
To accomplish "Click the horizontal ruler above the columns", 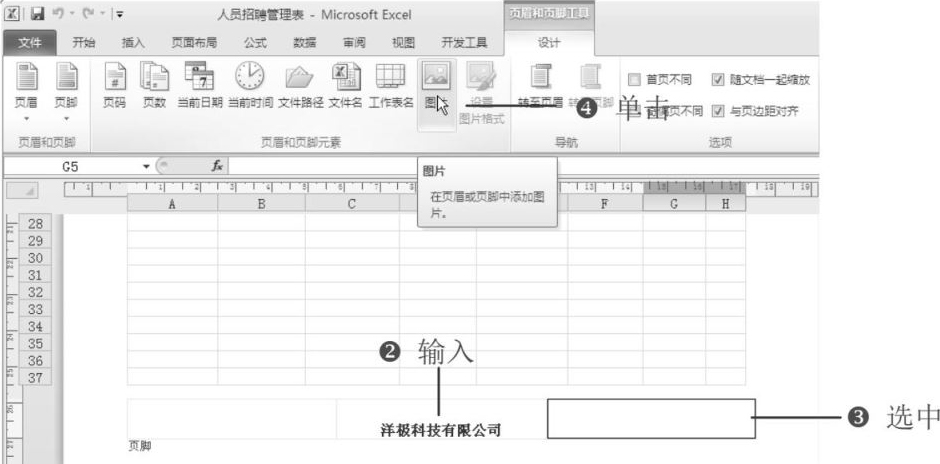I will 441,188.
